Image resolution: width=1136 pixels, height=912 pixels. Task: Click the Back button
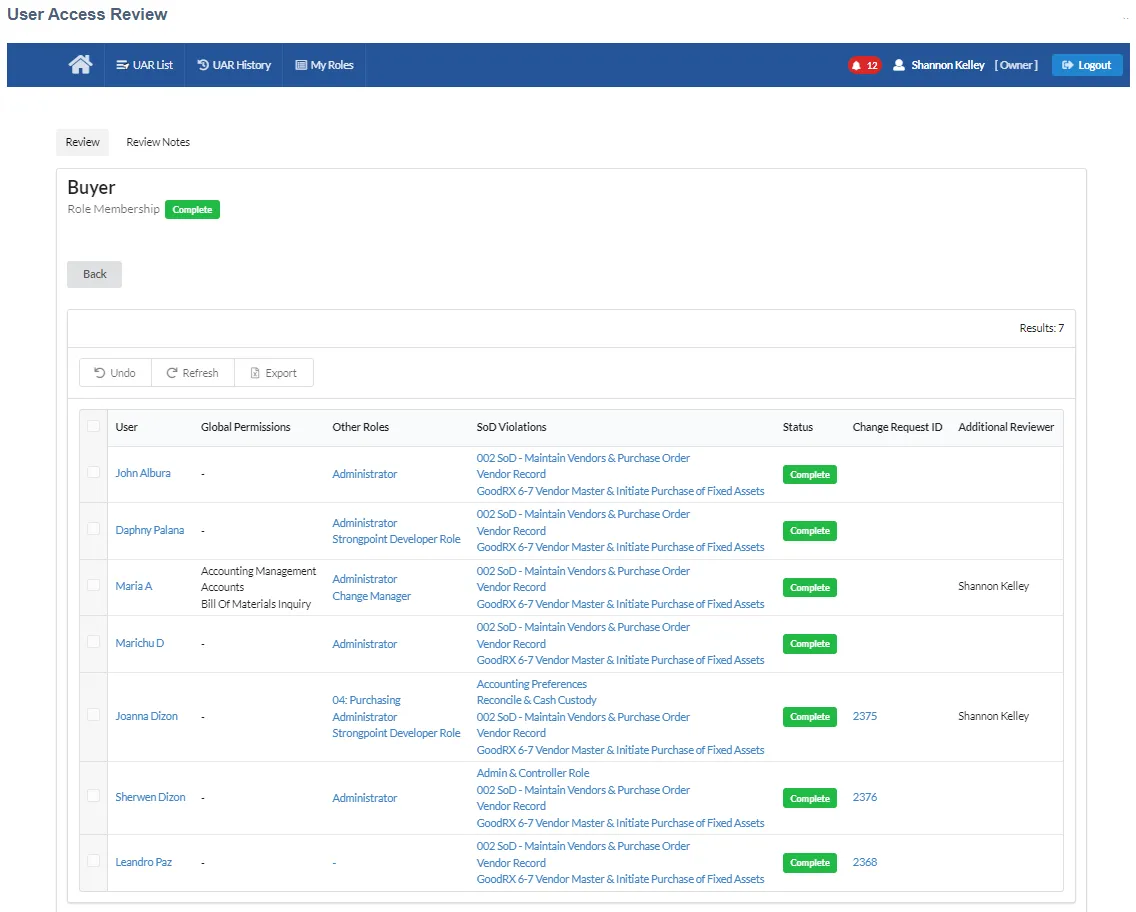(94, 274)
